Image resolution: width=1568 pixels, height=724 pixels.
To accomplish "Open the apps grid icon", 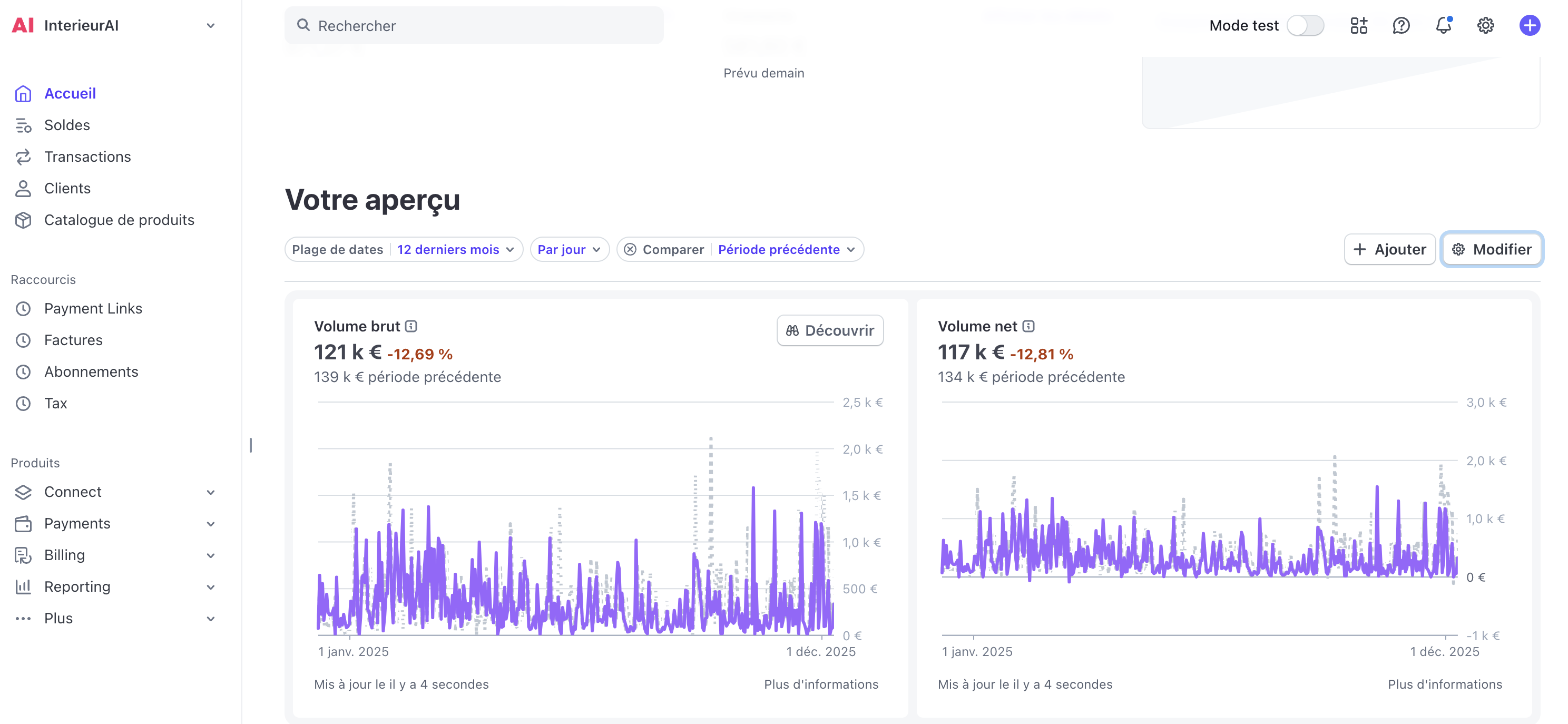I will 1359,26.
